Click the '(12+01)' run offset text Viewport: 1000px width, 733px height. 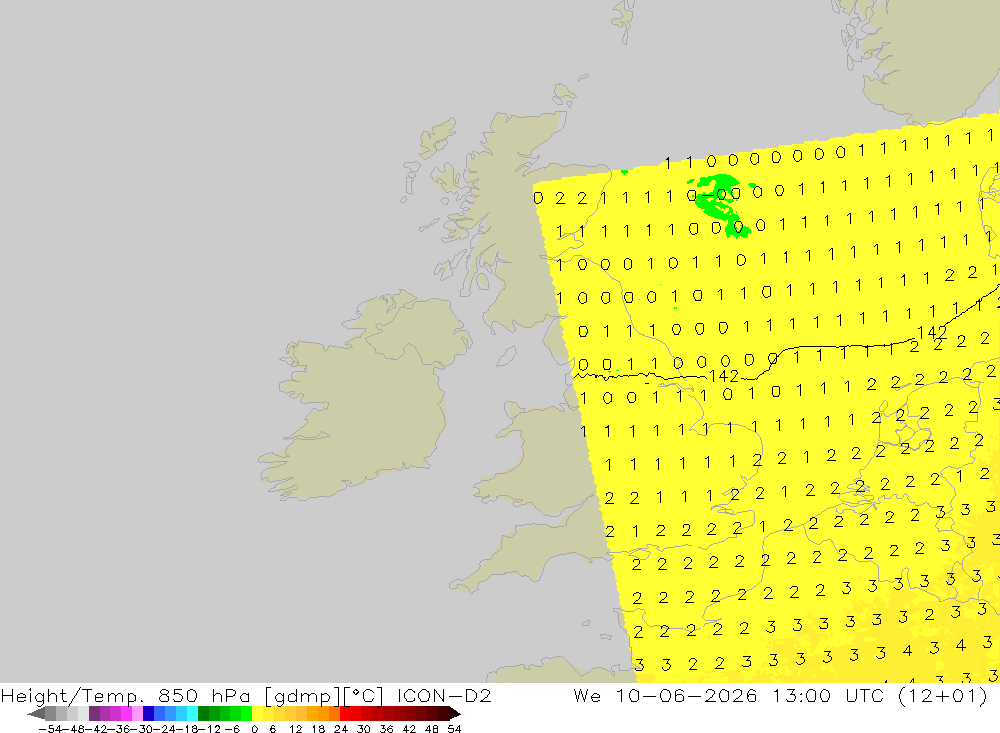click(x=943, y=695)
